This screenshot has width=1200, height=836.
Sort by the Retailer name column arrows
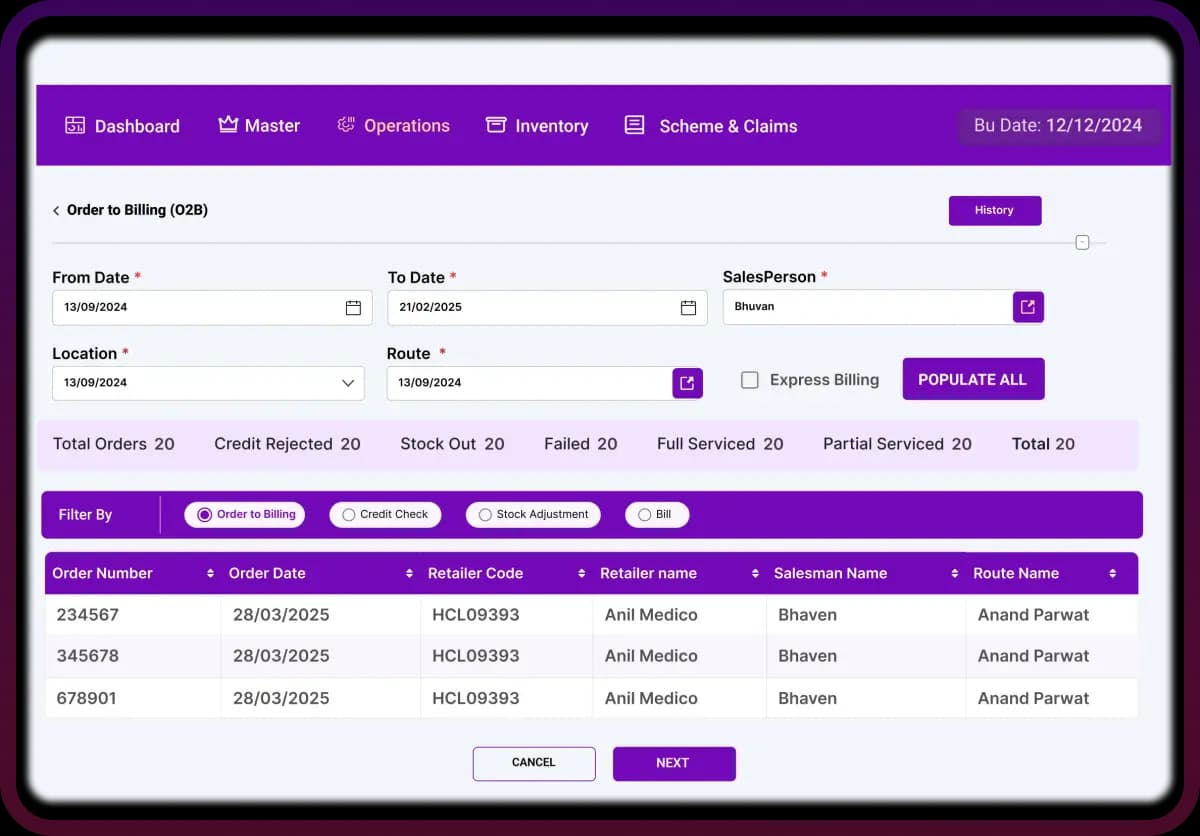coord(757,573)
